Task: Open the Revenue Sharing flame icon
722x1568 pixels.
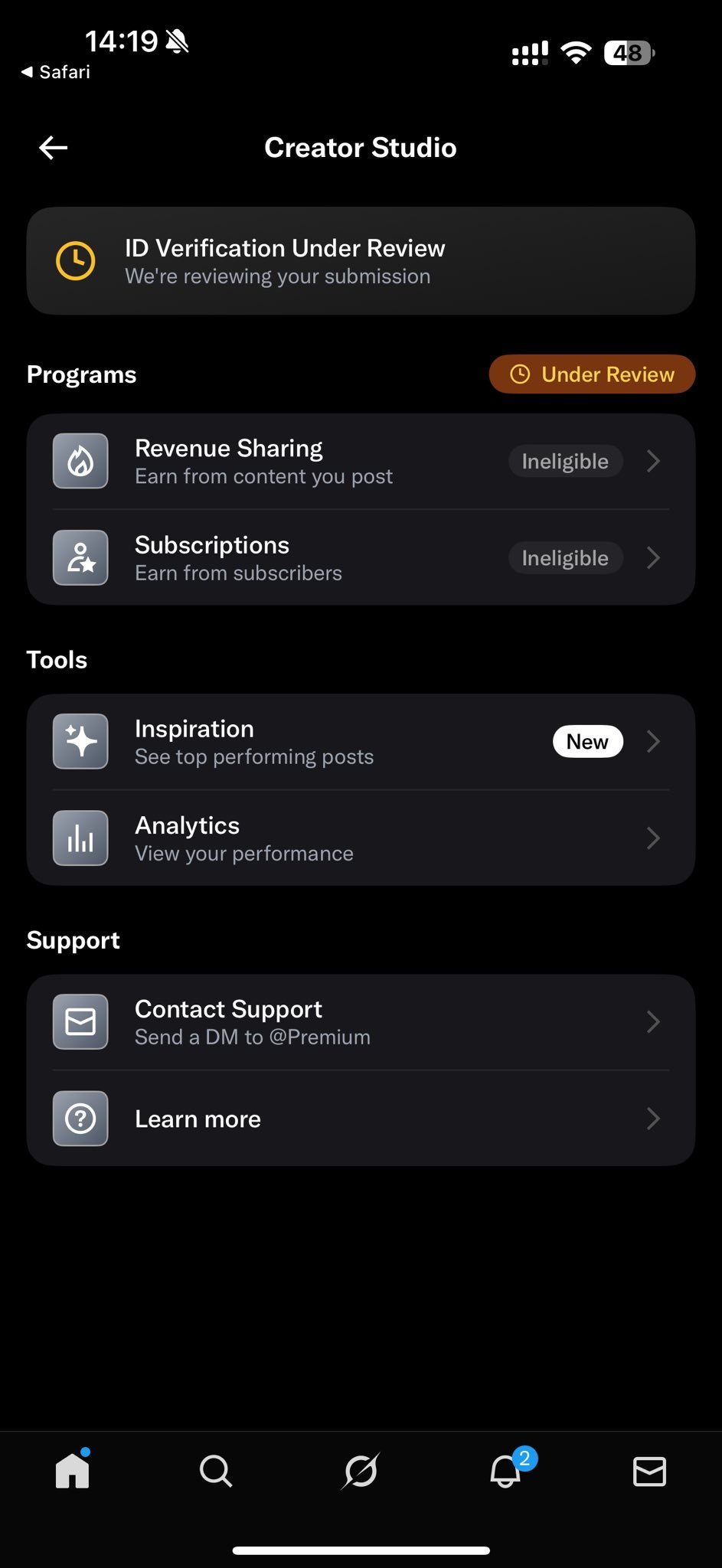Action: (80, 461)
